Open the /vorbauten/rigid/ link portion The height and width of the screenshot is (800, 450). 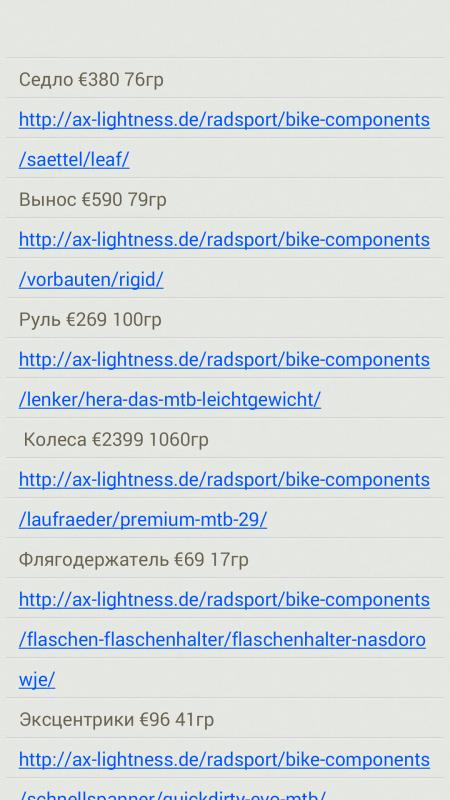[91, 280]
